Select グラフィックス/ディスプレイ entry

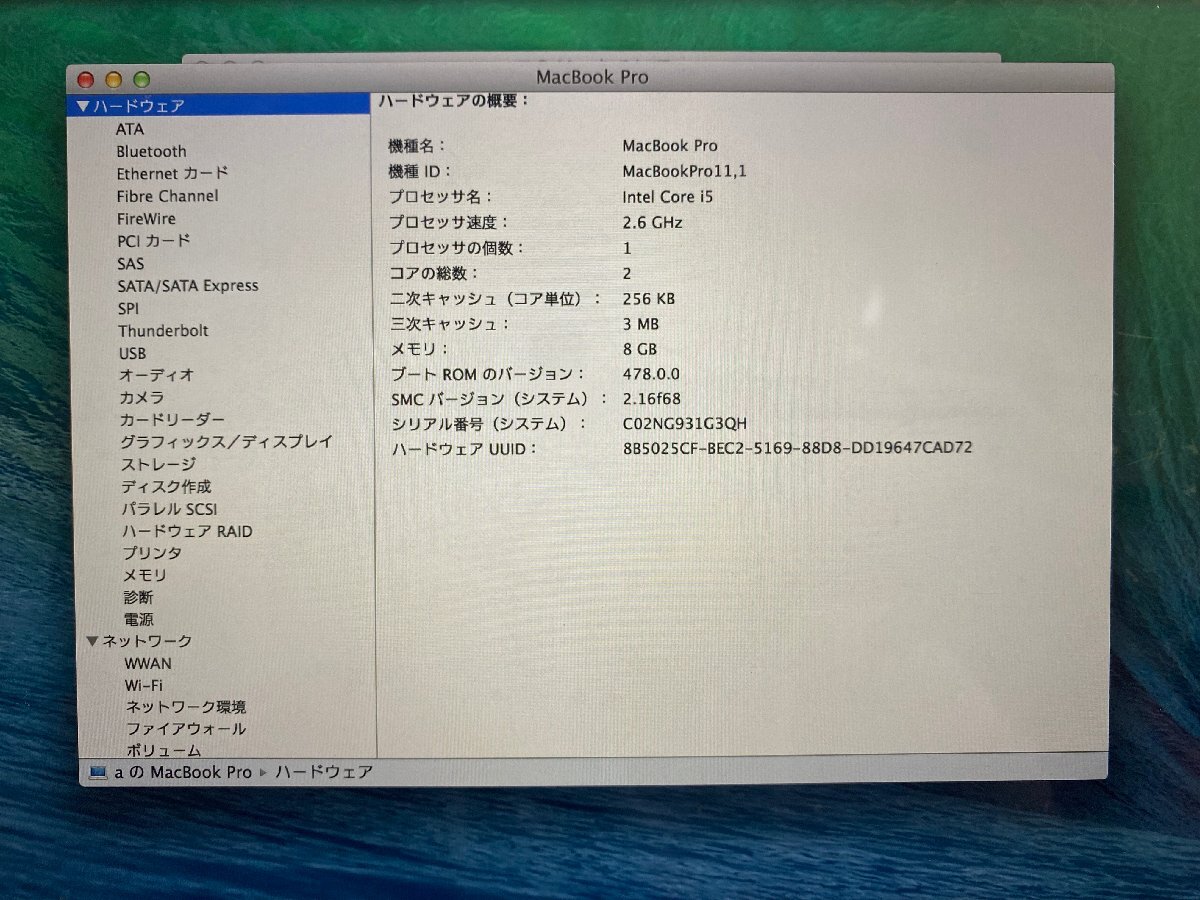click(226, 442)
